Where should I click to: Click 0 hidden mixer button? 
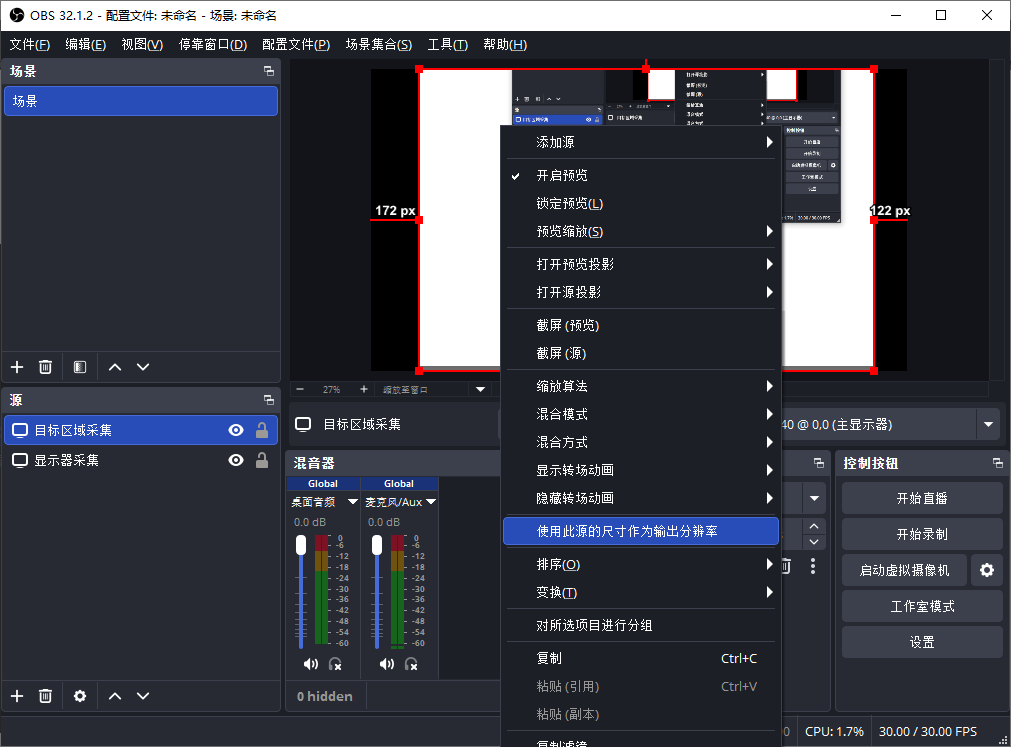pos(325,696)
